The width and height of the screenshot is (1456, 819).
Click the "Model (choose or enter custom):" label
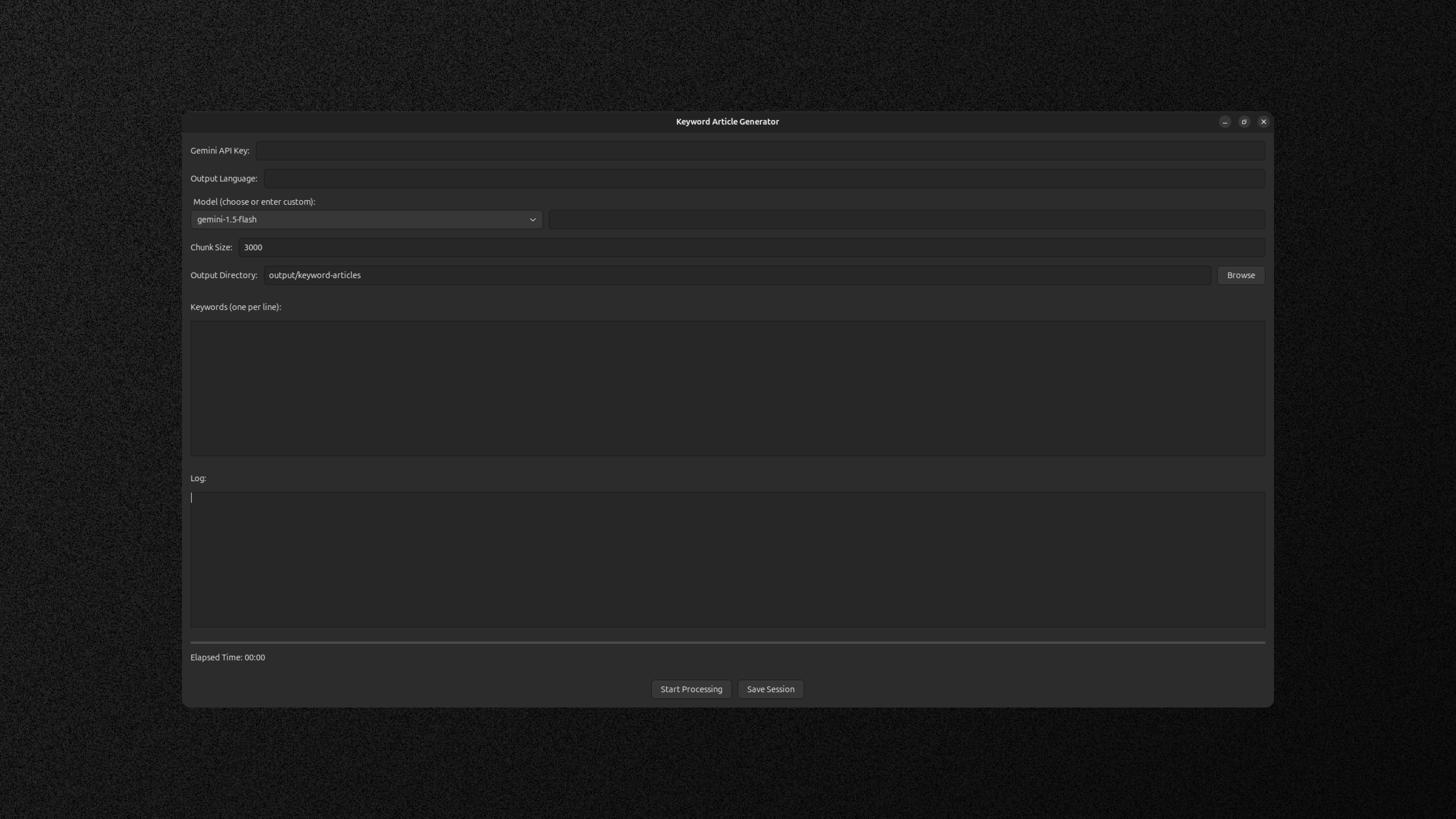click(x=254, y=202)
